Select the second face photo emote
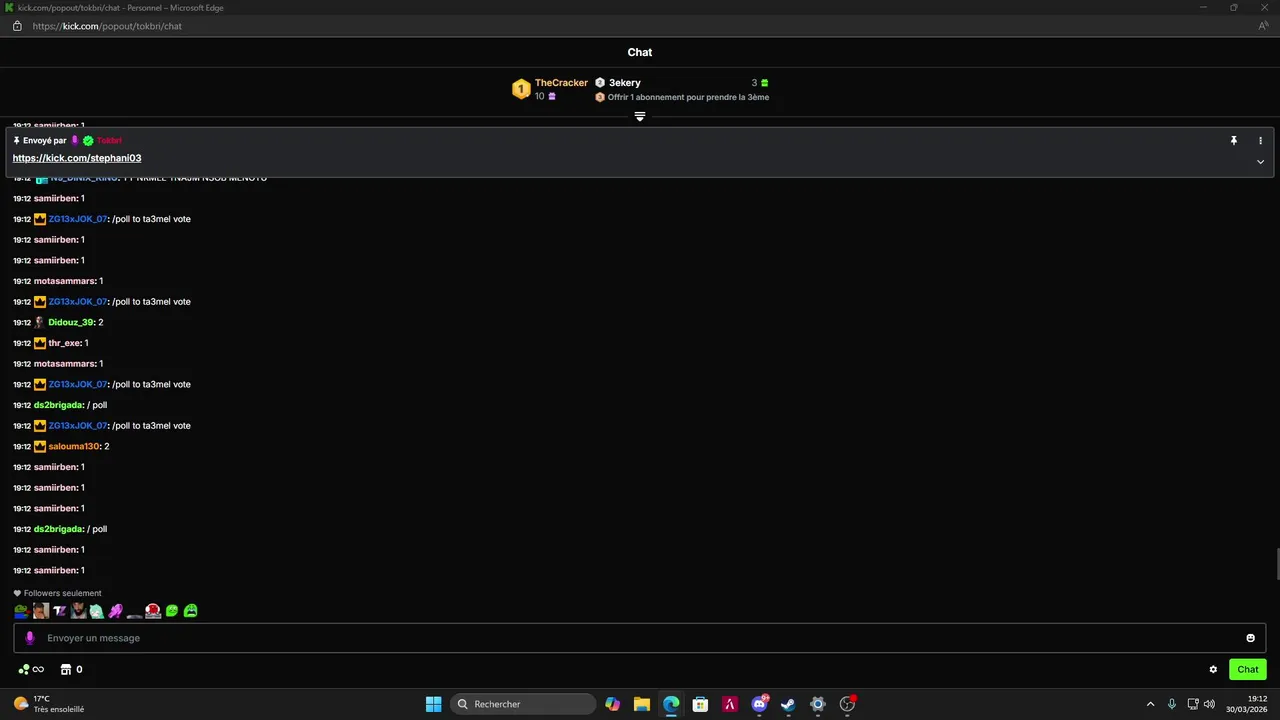The image size is (1280, 720). [40, 610]
